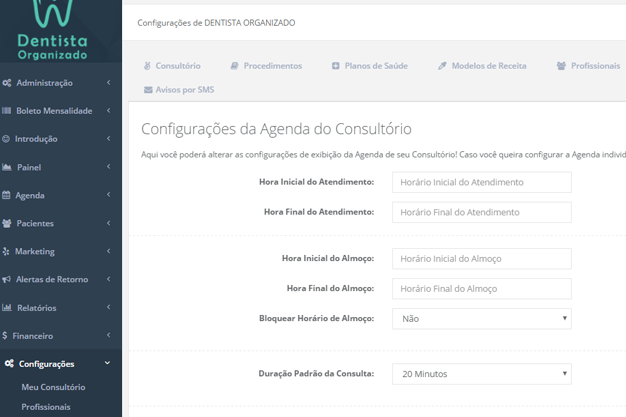Click the Pacientes people icon
The height and width of the screenshot is (417, 626).
7,223
